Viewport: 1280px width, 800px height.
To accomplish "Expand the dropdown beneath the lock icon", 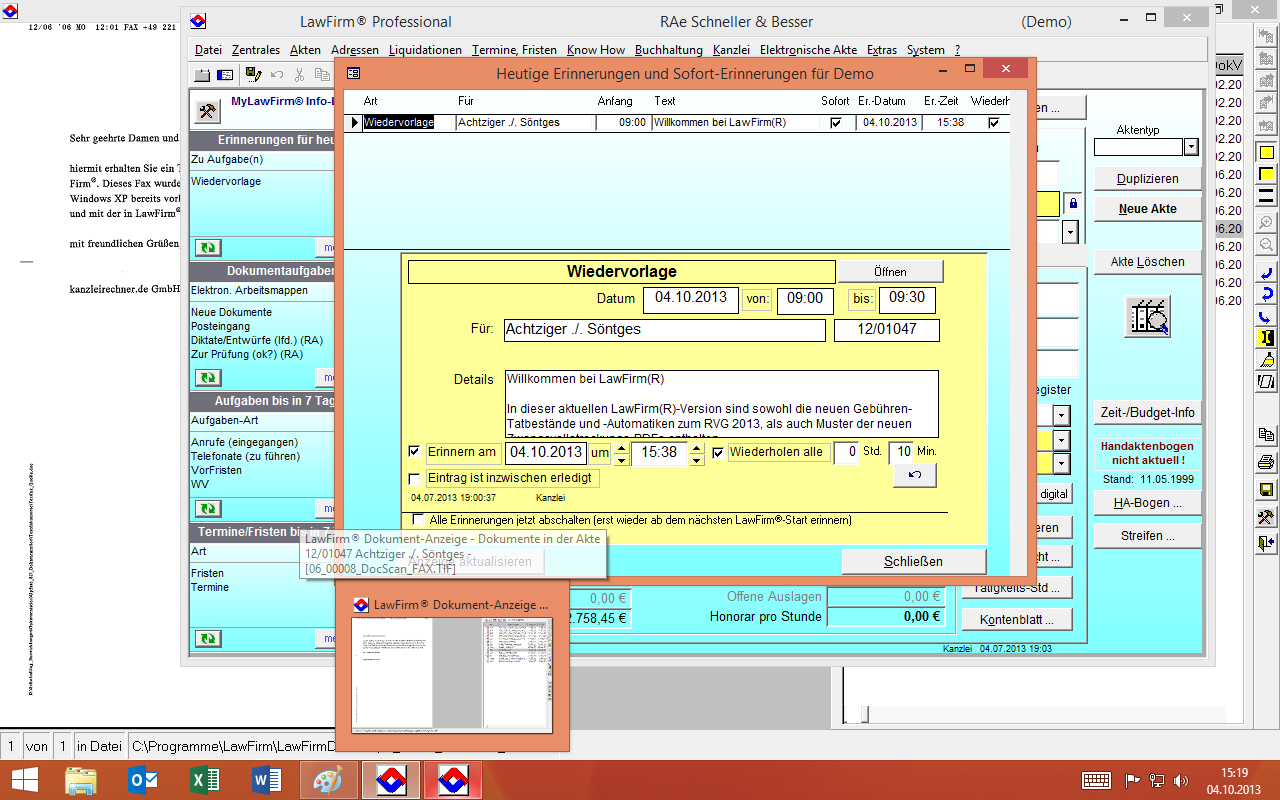I will tap(1069, 232).
